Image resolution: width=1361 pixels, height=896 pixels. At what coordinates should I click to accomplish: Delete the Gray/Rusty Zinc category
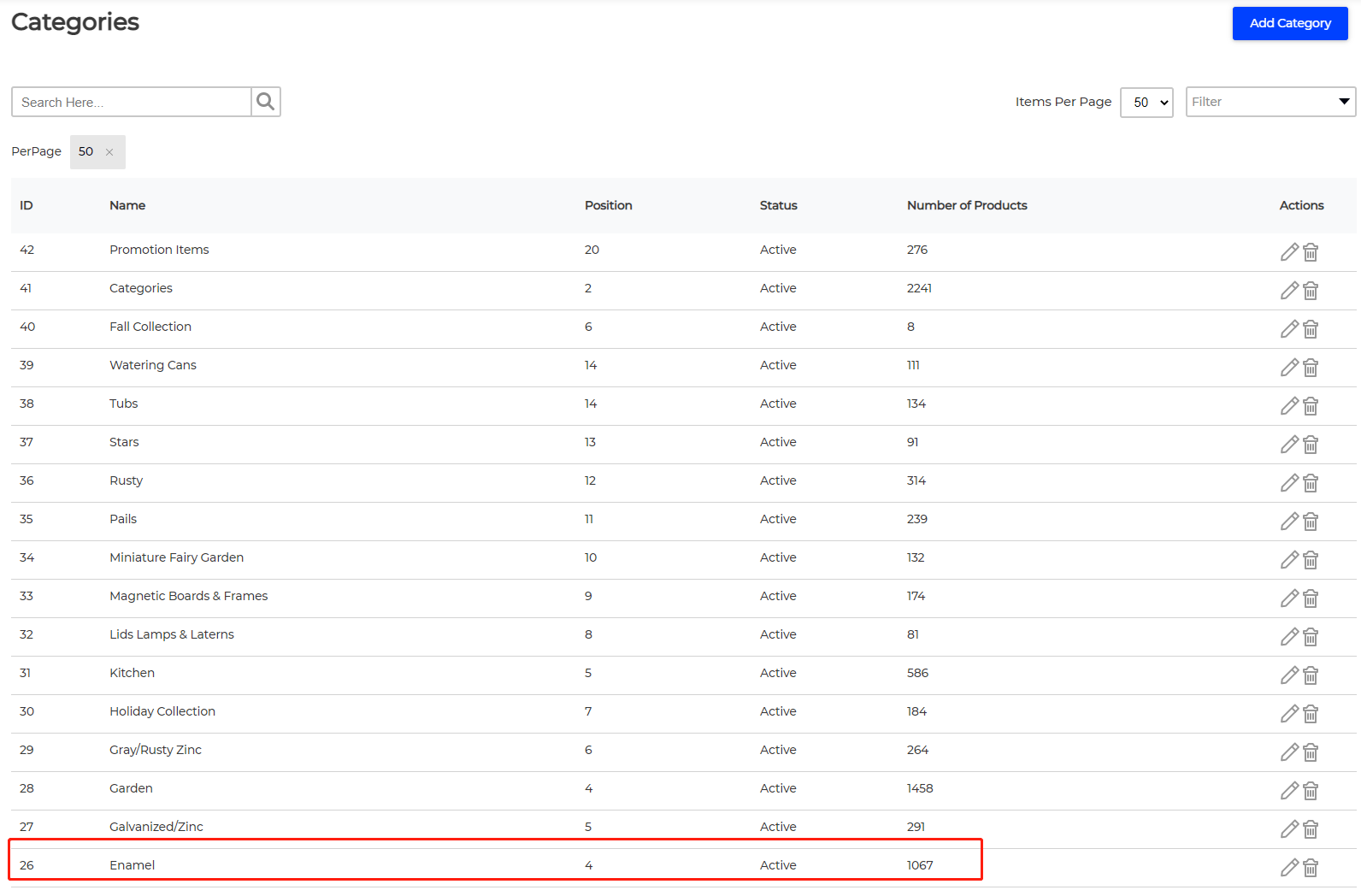pyautogui.click(x=1311, y=752)
